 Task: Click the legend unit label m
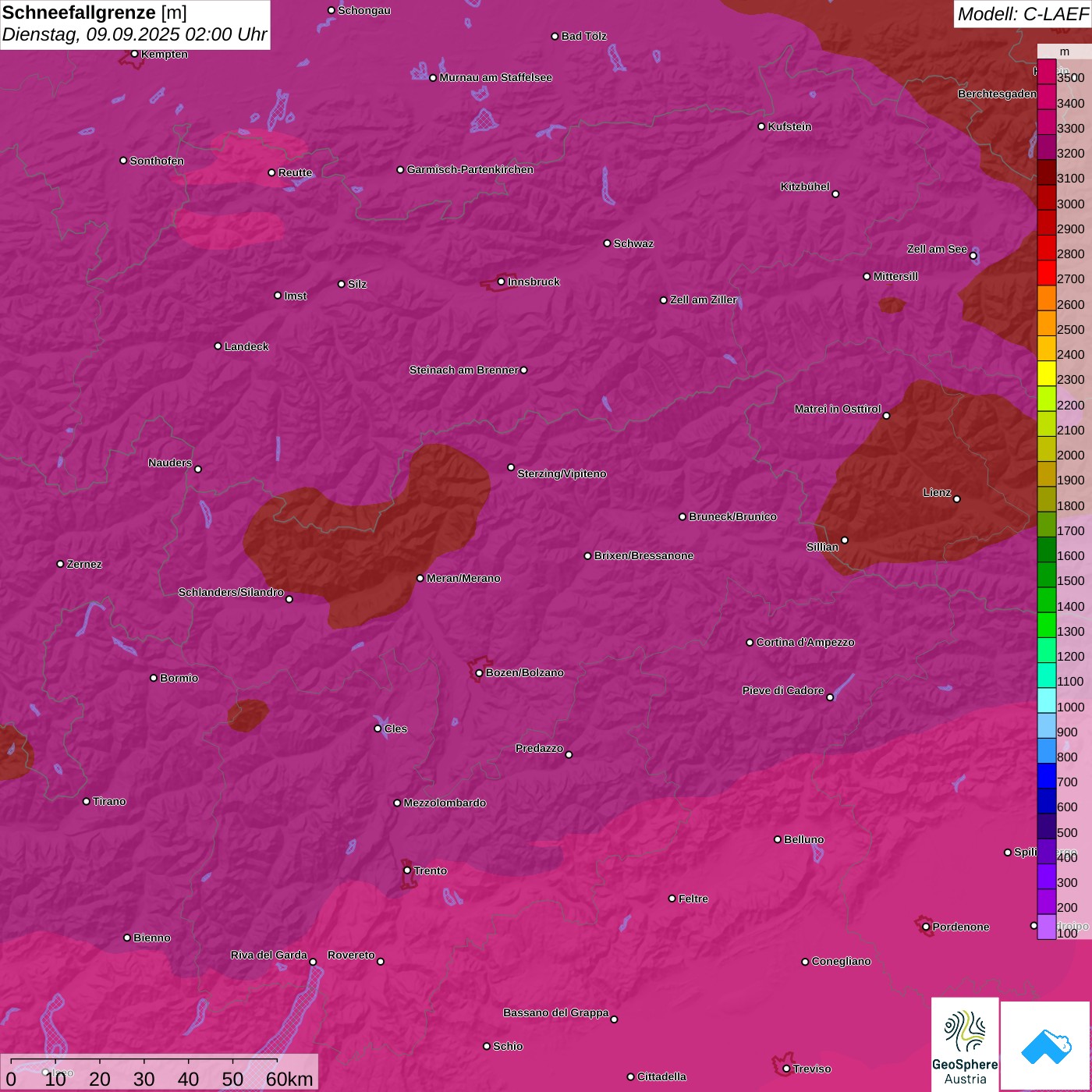point(1064,51)
